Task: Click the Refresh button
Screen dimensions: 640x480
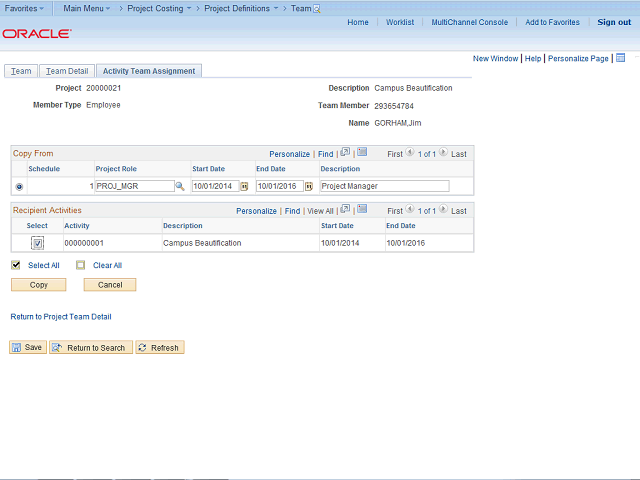Action: coord(160,347)
